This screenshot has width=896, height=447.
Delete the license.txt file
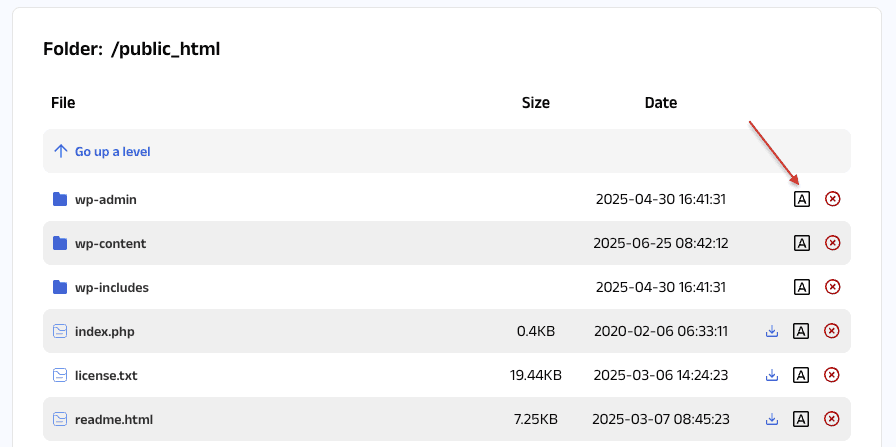[x=832, y=375]
